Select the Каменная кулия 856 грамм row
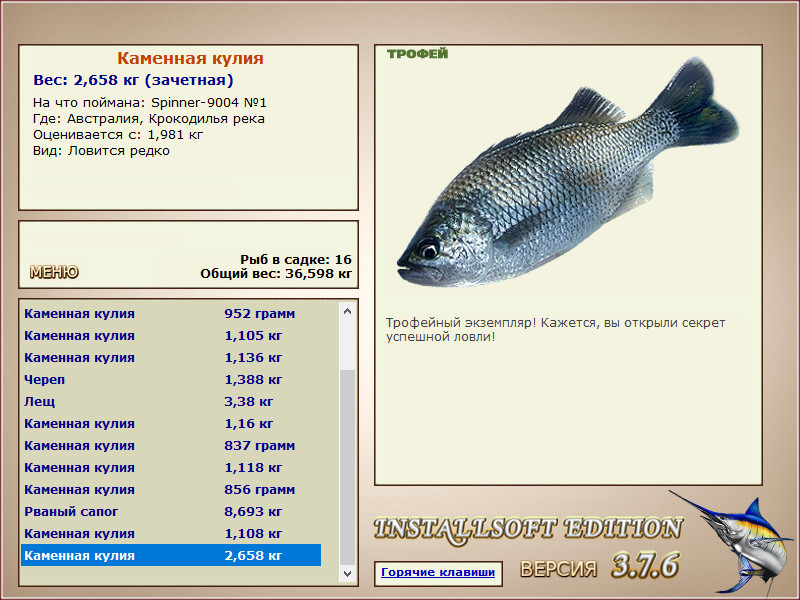 (171, 489)
